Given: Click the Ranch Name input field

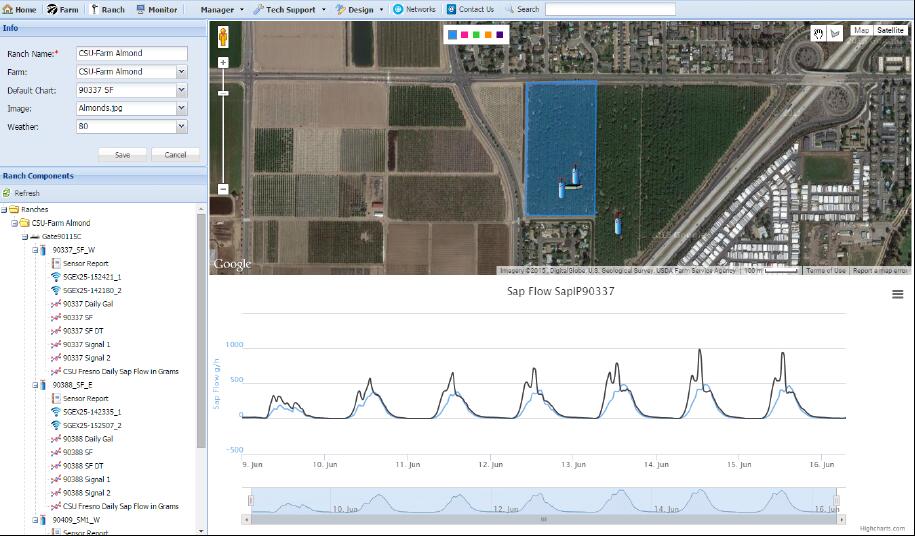Looking at the screenshot, I should point(131,54).
